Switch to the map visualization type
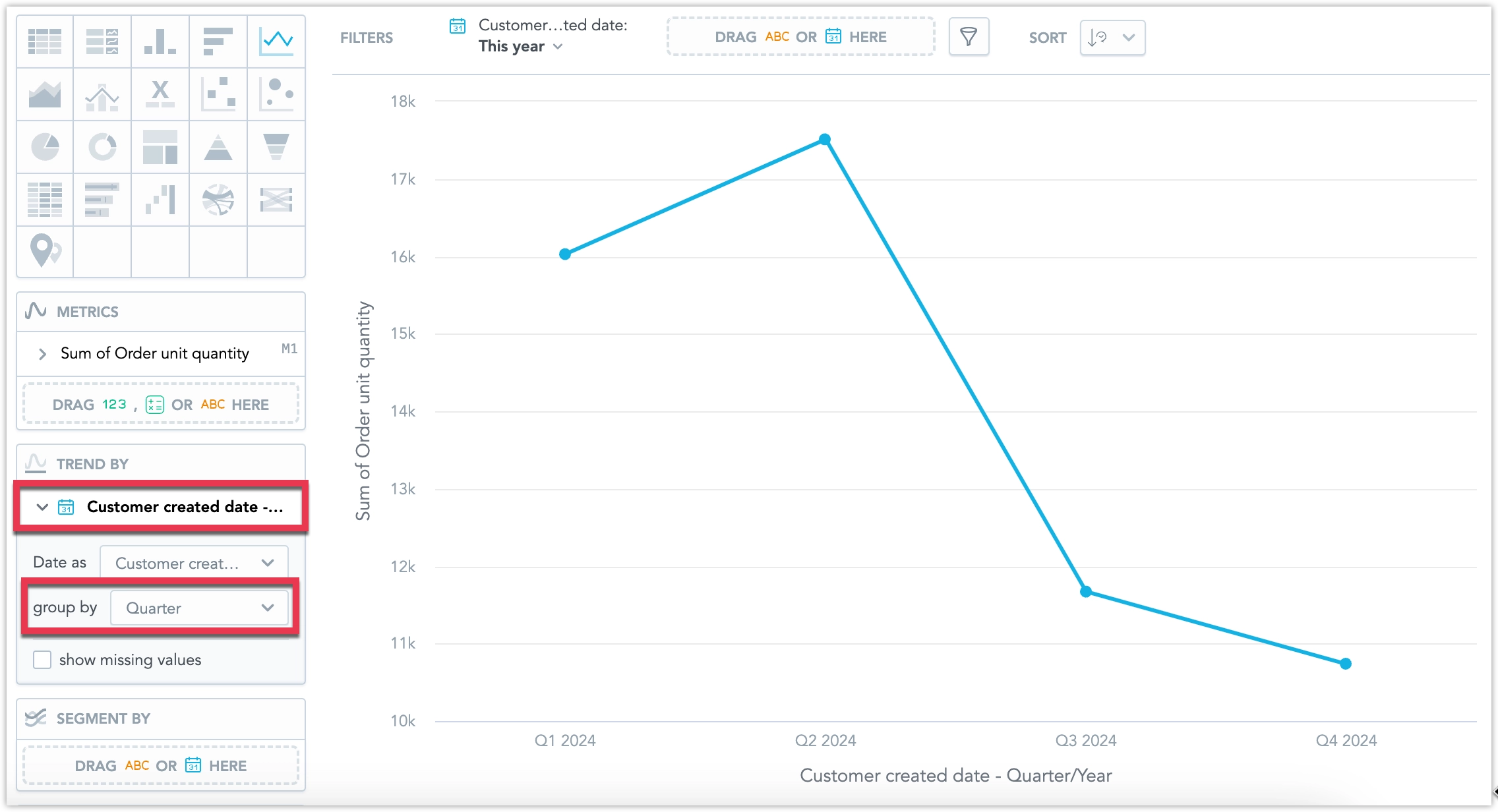Image resolution: width=1498 pixels, height=812 pixels. (x=45, y=252)
